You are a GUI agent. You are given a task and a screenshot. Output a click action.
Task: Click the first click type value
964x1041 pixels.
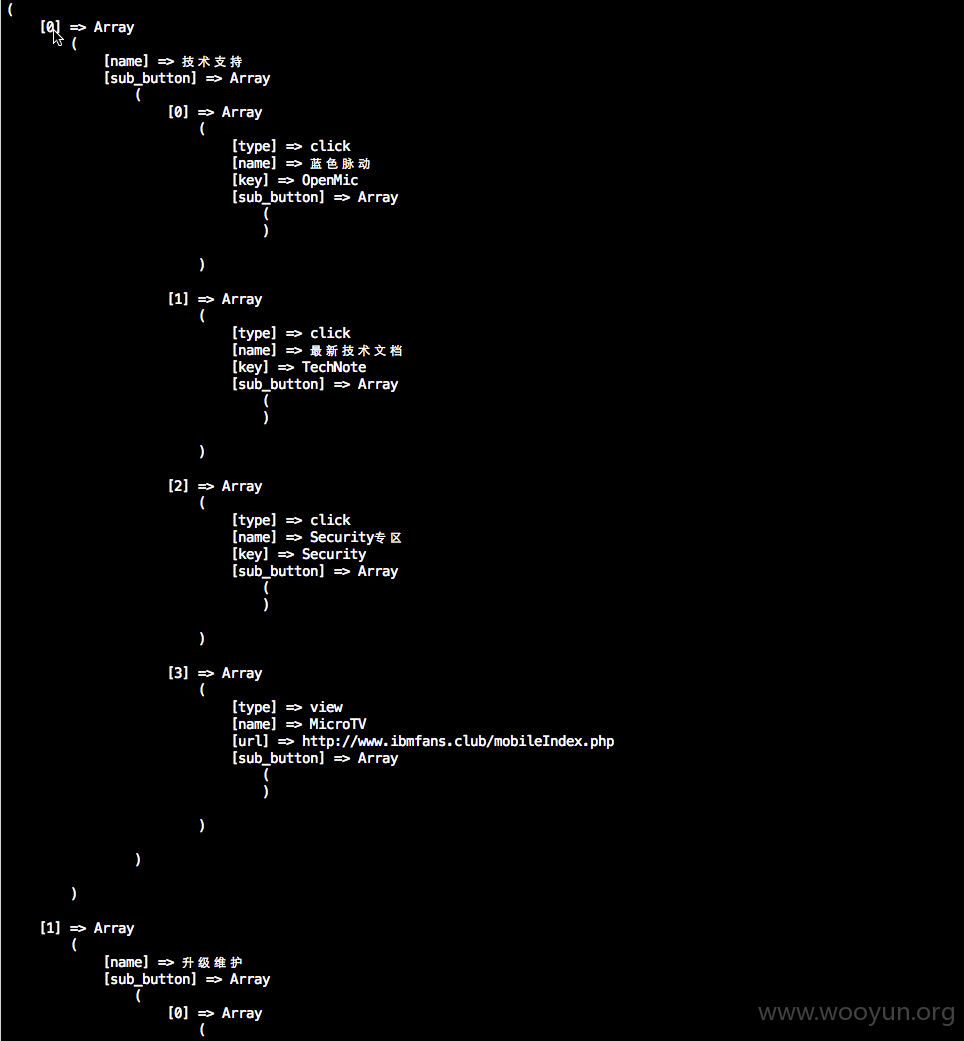(x=331, y=147)
